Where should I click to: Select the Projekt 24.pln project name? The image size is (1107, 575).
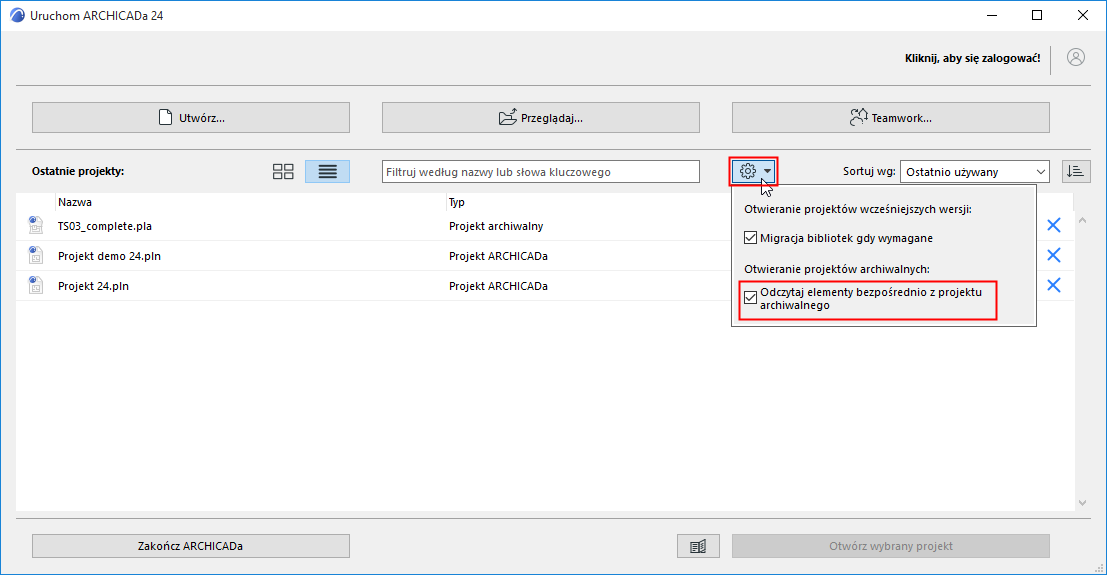pos(93,286)
